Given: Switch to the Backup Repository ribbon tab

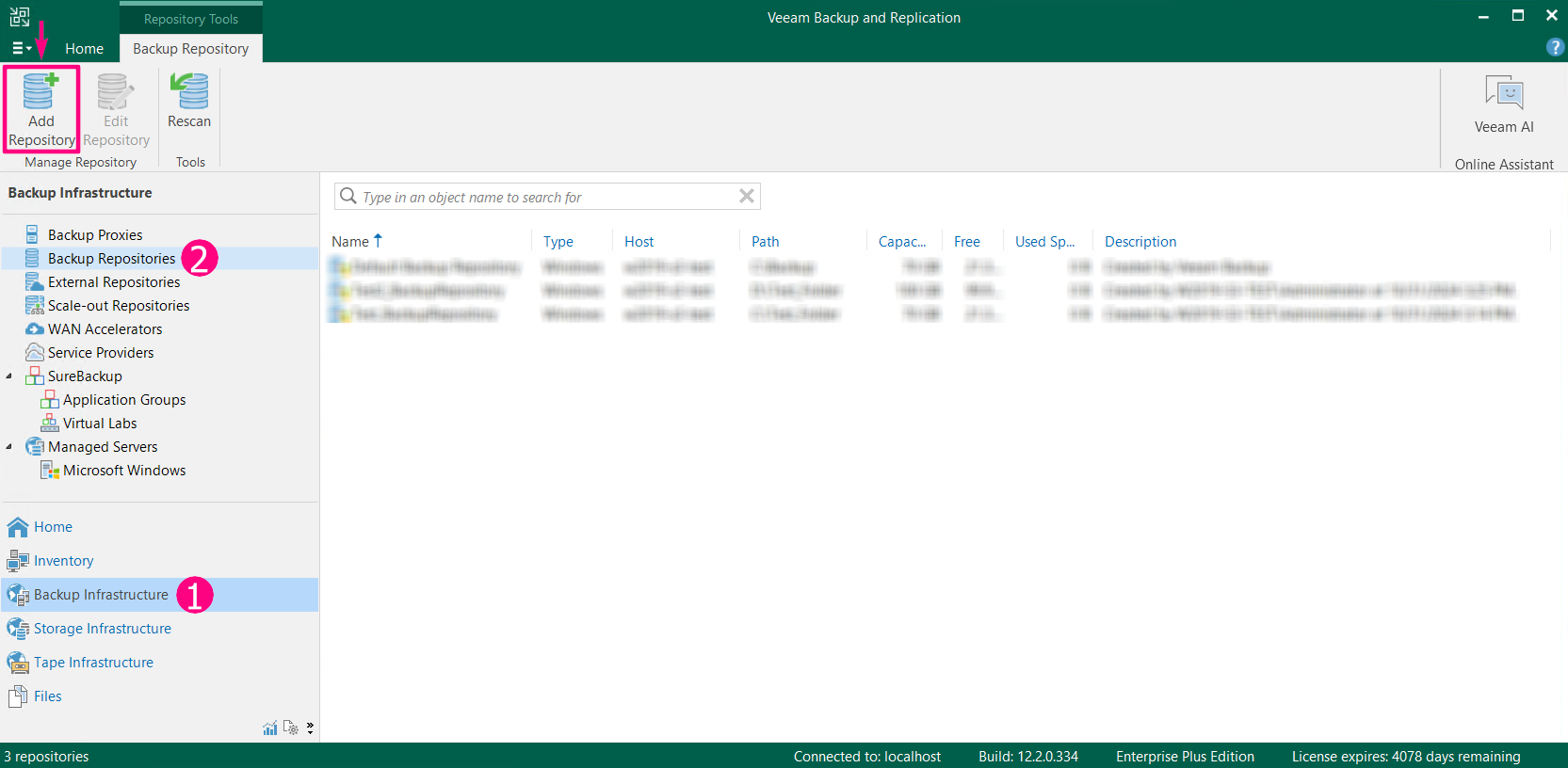Looking at the screenshot, I should point(191,49).
